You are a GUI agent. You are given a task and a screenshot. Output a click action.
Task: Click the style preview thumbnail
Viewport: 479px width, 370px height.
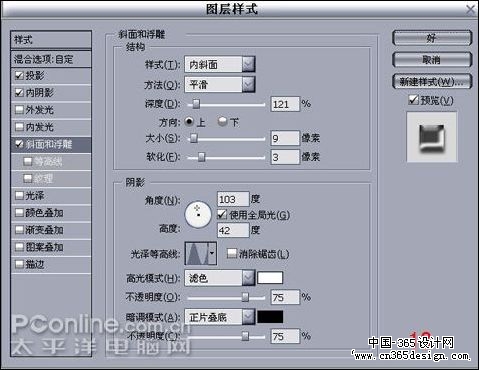pos(432,137)
